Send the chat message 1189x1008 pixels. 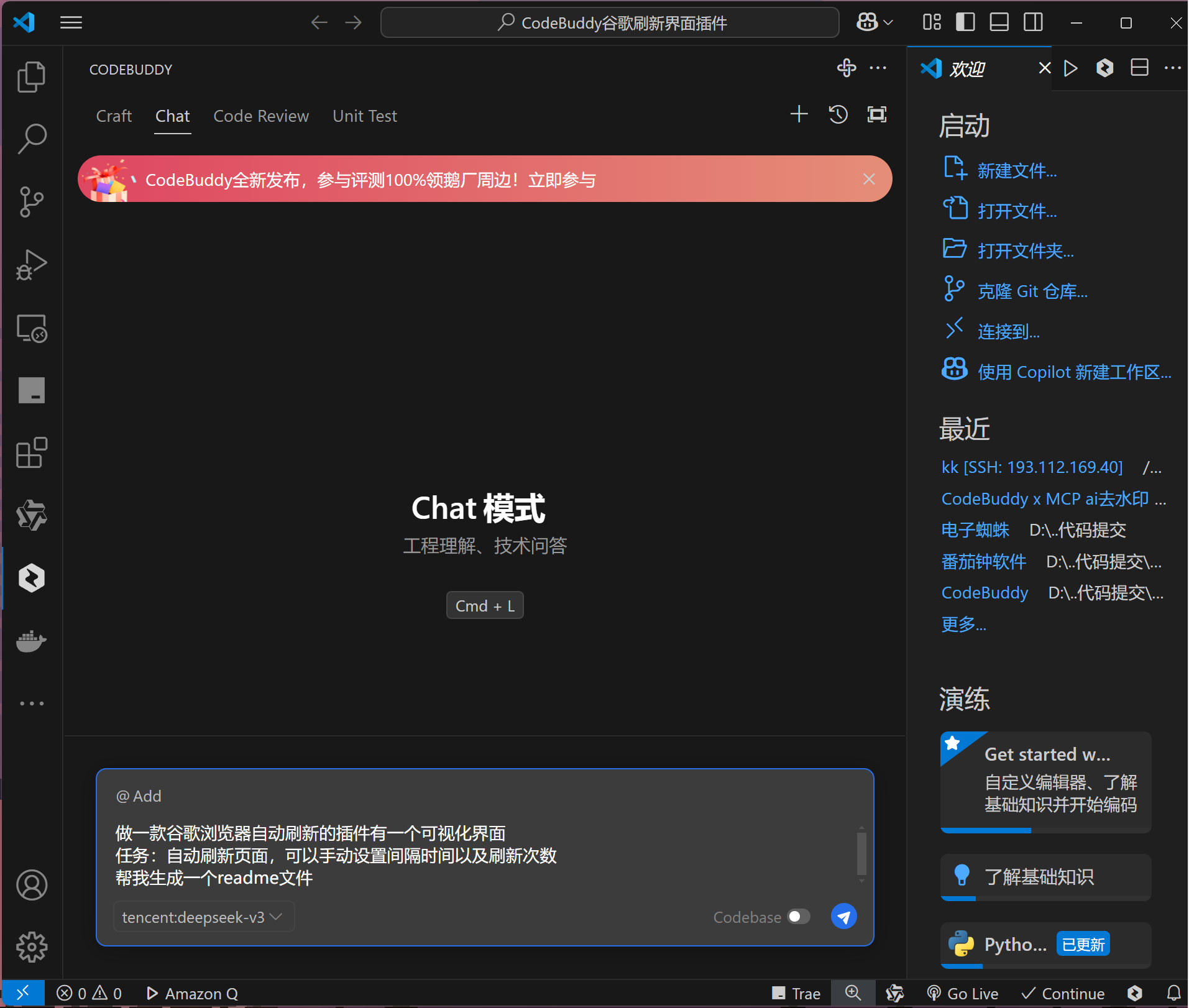click(843, 916)
